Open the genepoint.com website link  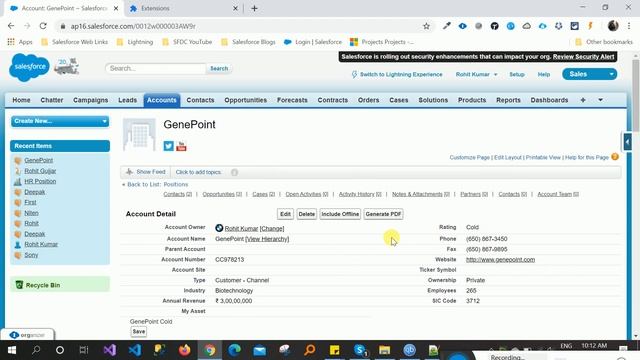click(500, 260)
